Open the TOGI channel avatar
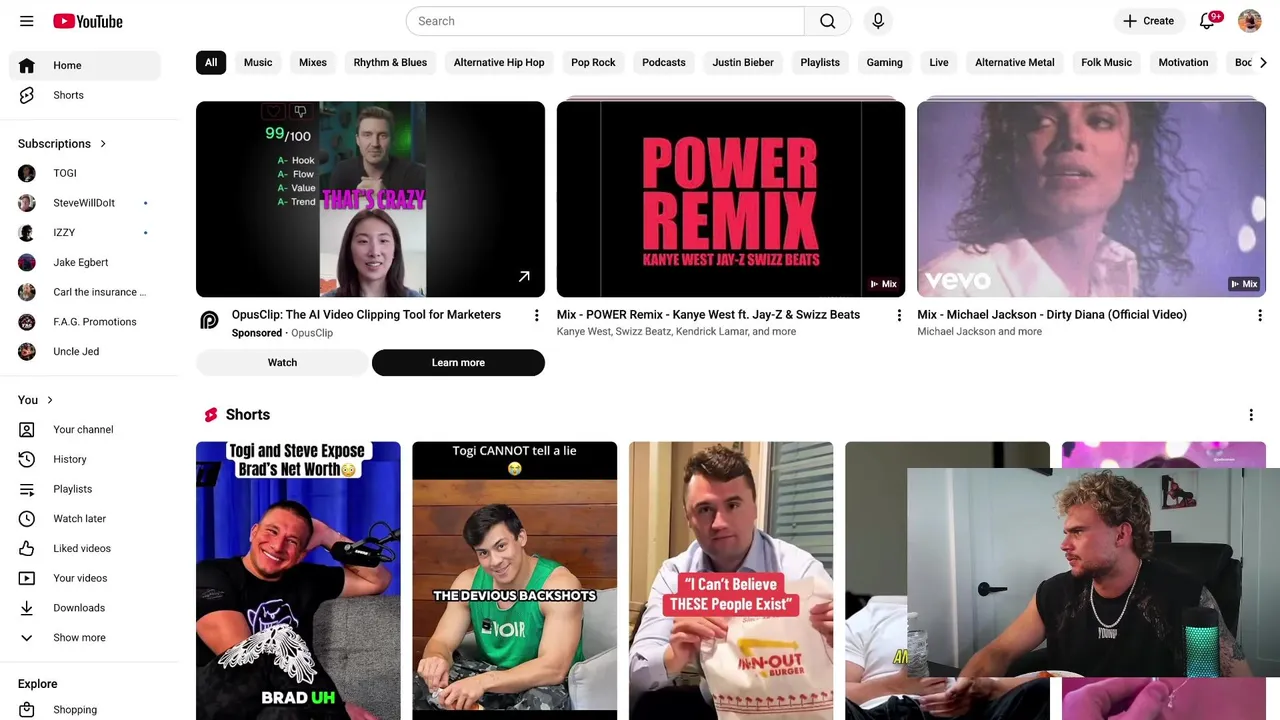The image size is (1280, 720). (x=27, y=173)
